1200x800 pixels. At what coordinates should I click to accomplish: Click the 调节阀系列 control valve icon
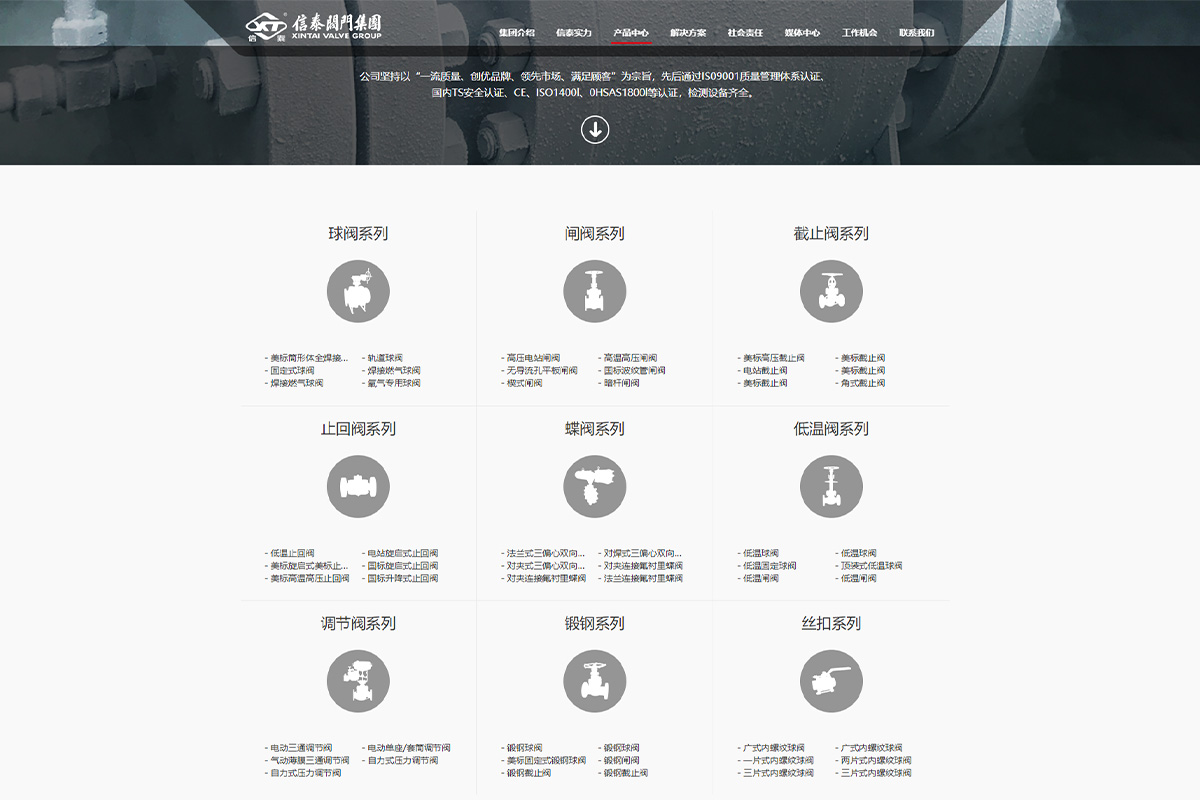coord(358,681)
